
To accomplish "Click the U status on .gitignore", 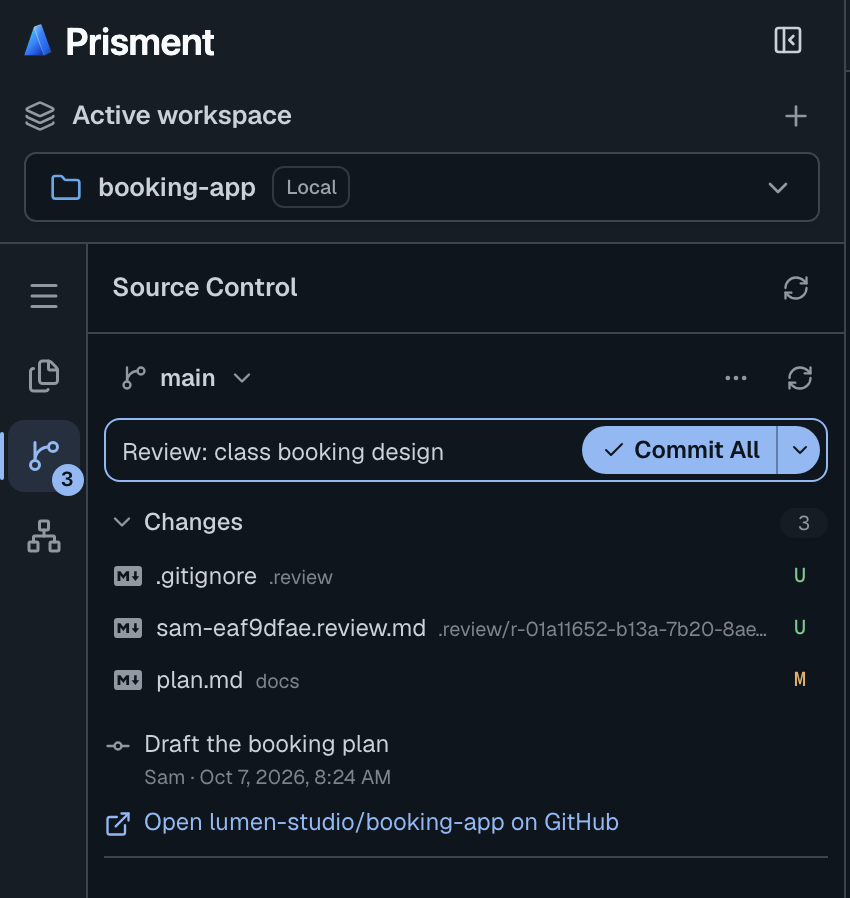I will click(x=800, y=576).
